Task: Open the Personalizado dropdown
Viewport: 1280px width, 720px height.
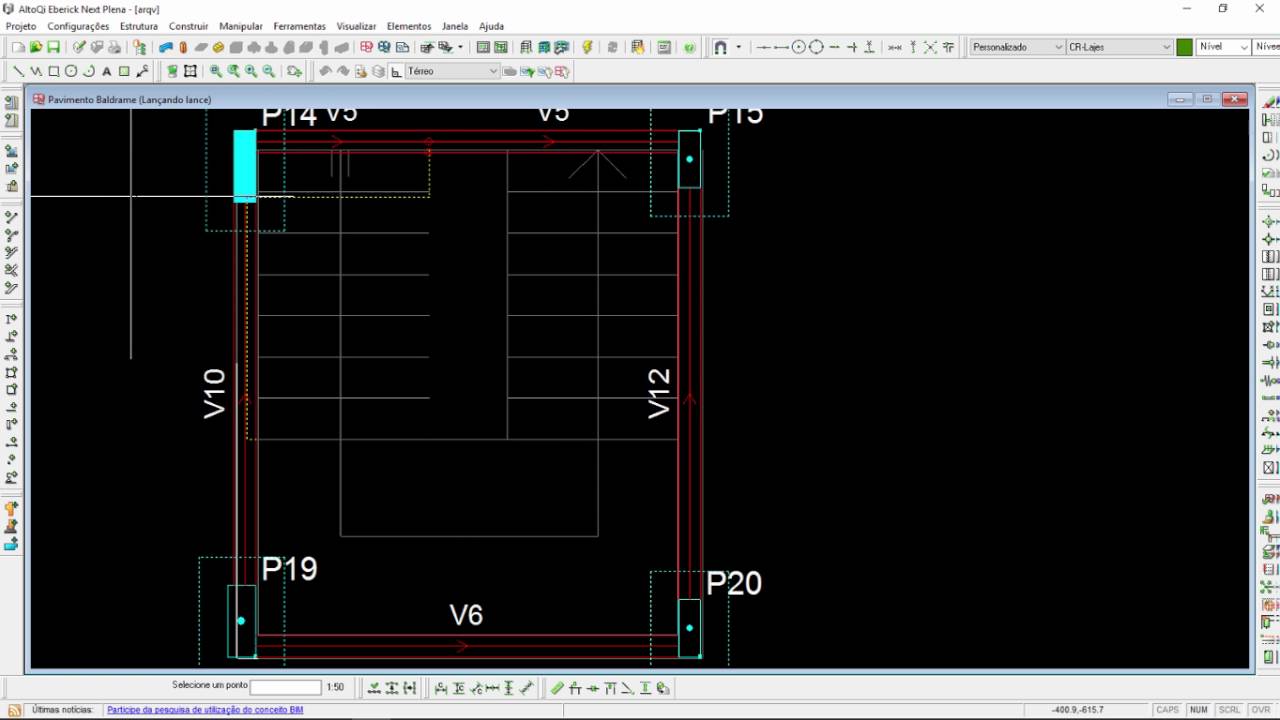Action: pos(1017,47)
